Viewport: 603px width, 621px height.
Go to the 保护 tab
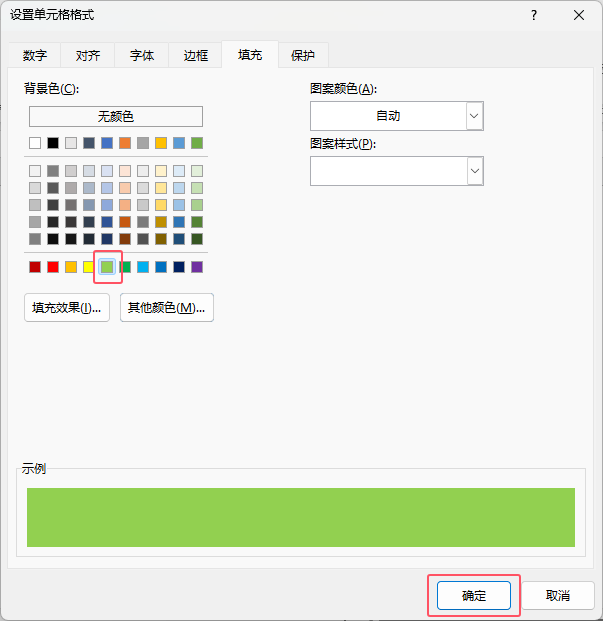(x=303, y=55)
